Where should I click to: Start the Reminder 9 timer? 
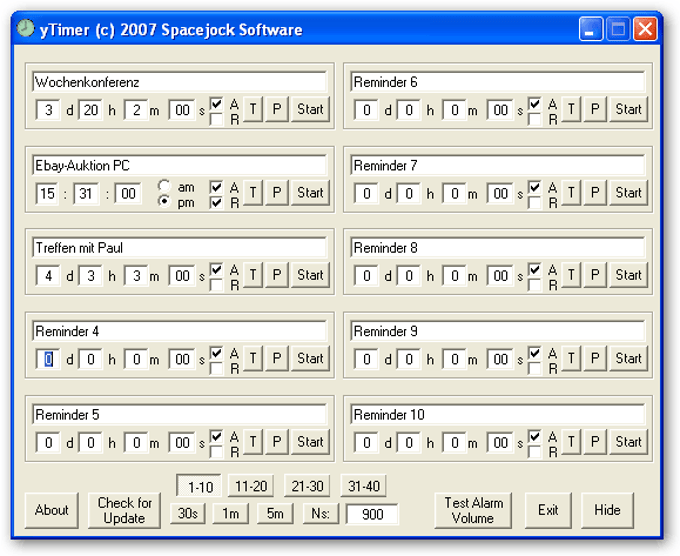pyautogui.click(x=628, y=359)
